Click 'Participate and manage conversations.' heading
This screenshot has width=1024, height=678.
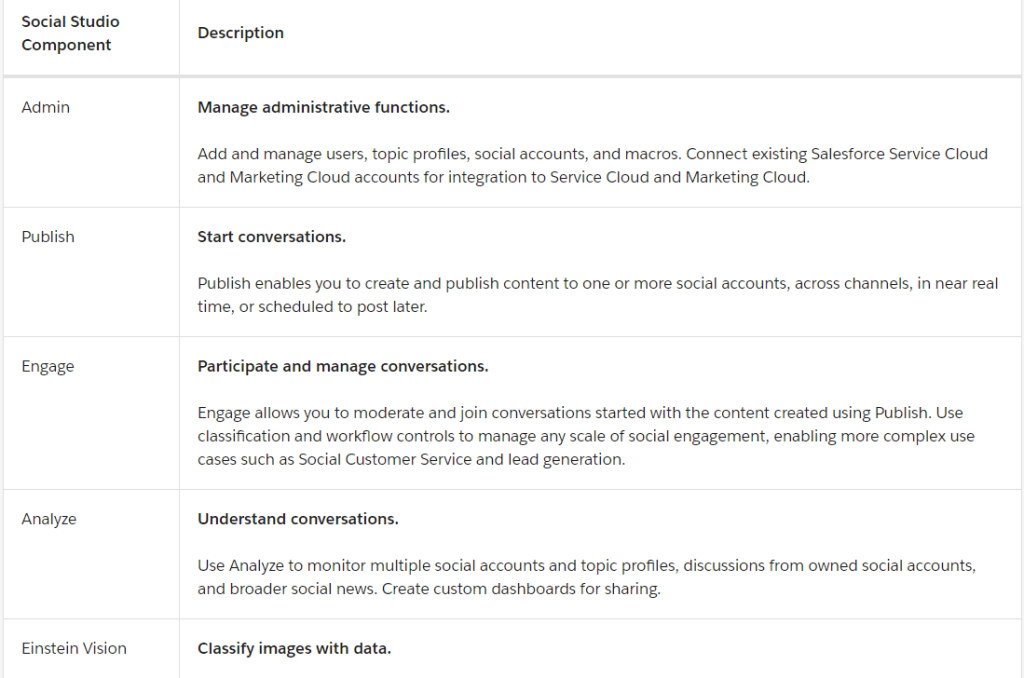point(343,366)
